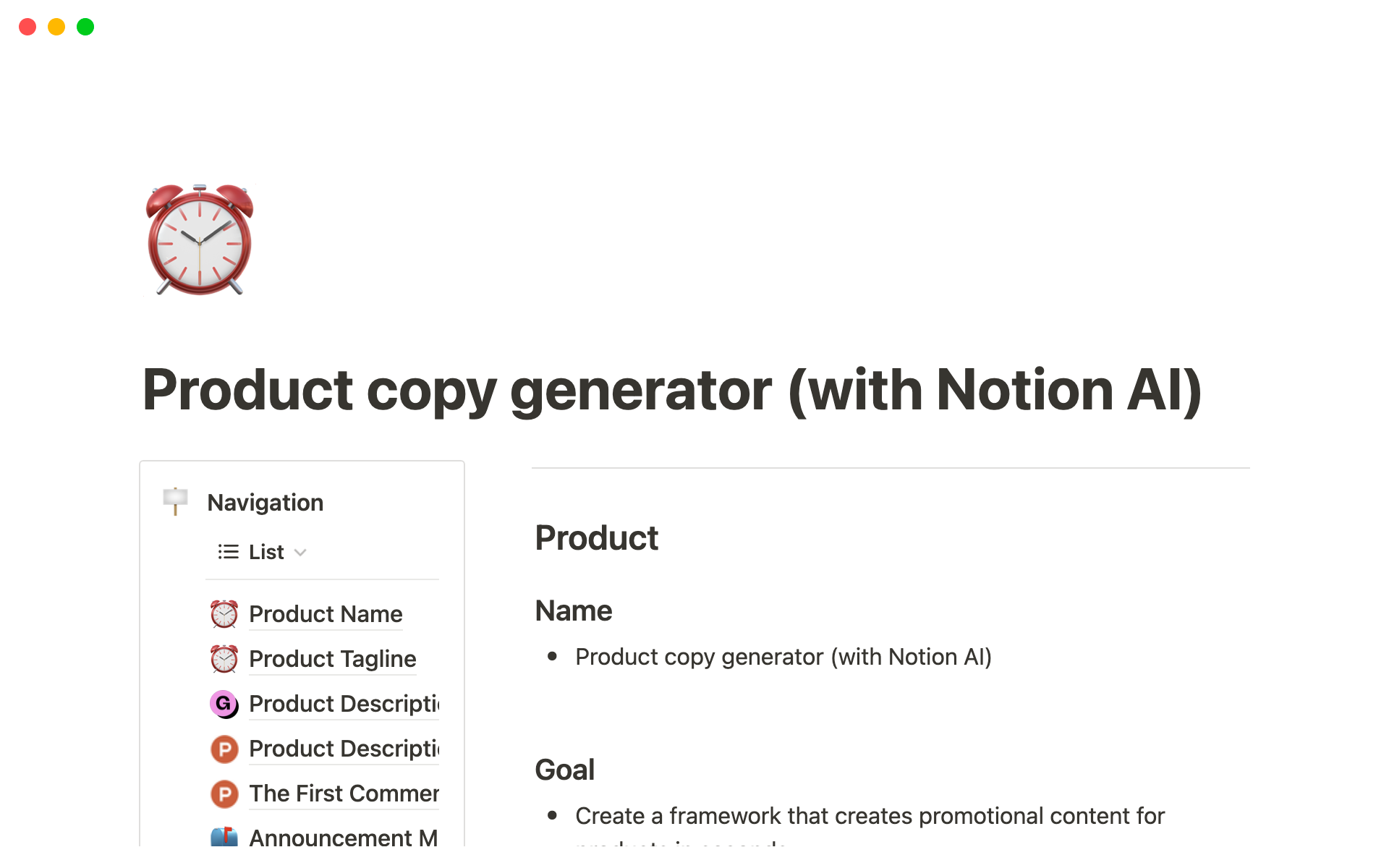Click the Product Tagline alarm icon
This screenshot has height=868, width=1389.
pos(223,657)
